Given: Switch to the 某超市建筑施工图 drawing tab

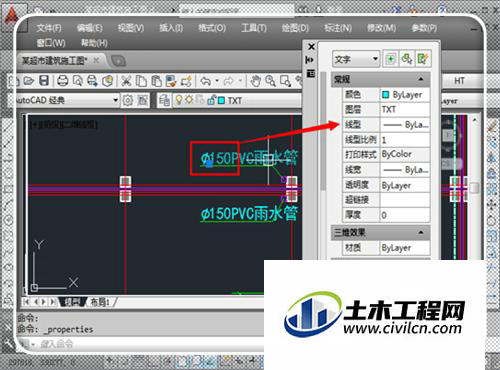Looking at the screenshot, I should tap(55, 61).
